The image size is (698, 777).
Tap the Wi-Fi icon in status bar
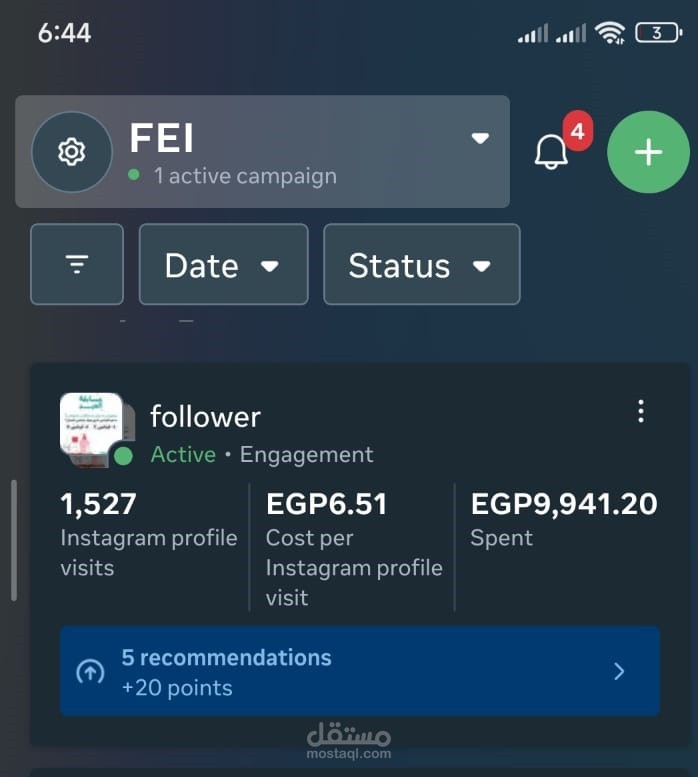tap(609, 33)
